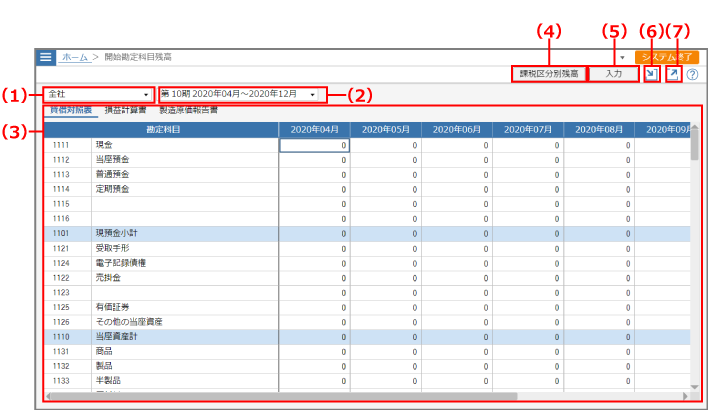Follow the ホーム breadcrumb link
The height and width of the screenshot is (410, 708).
(74, 58)
